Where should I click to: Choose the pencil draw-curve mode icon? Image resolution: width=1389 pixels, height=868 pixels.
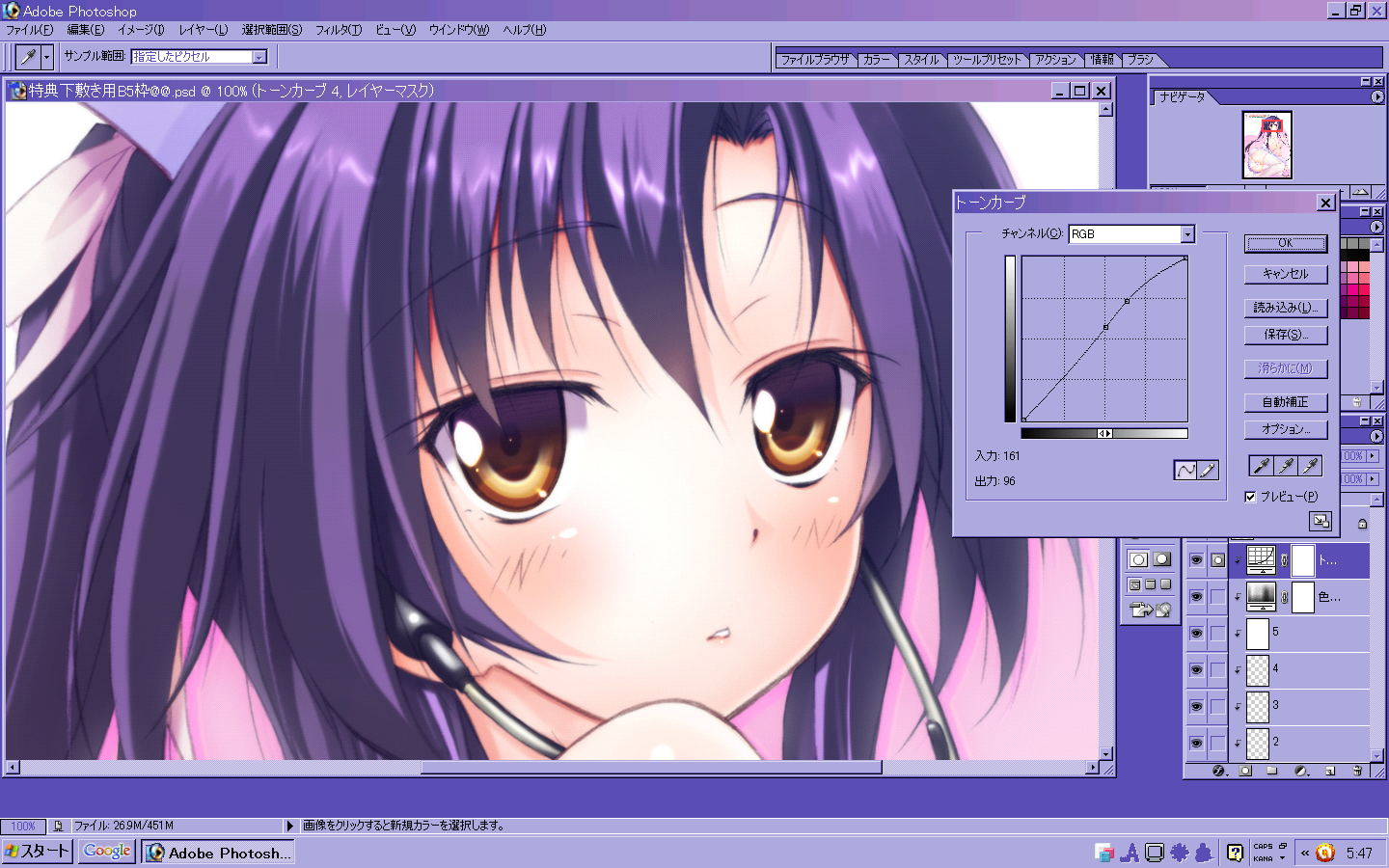(1208, 470)
